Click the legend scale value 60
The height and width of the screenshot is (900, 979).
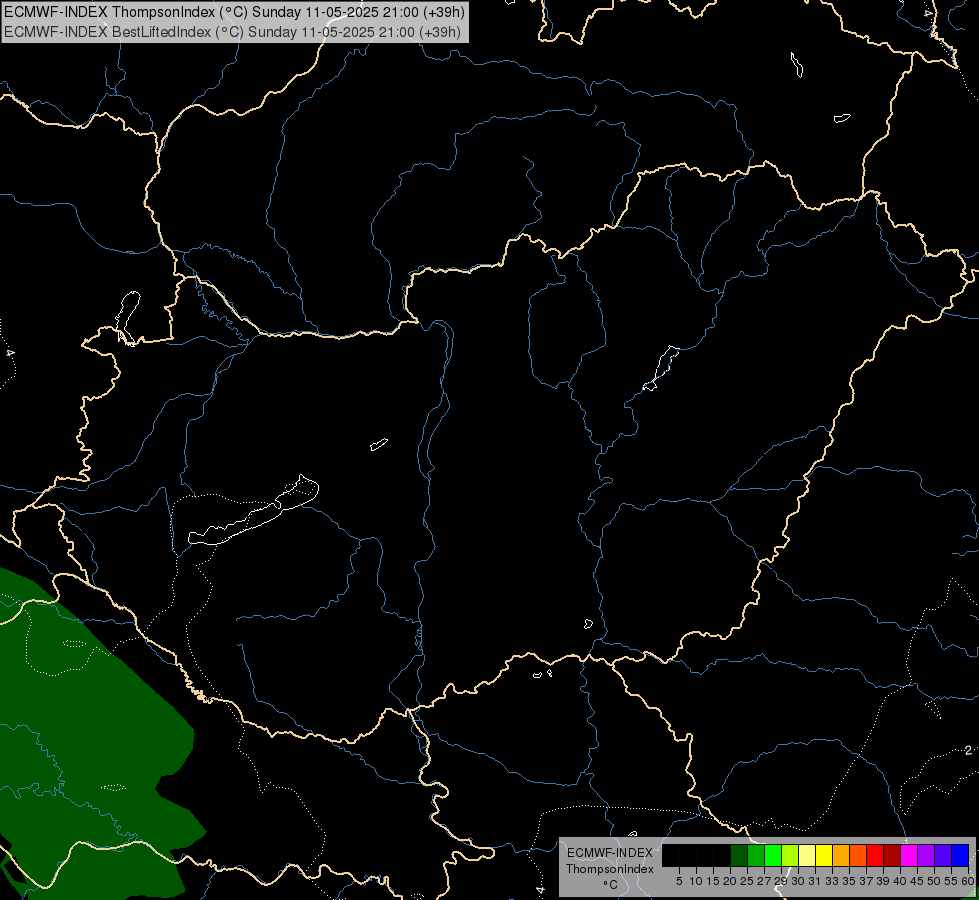tap(968, 881)
